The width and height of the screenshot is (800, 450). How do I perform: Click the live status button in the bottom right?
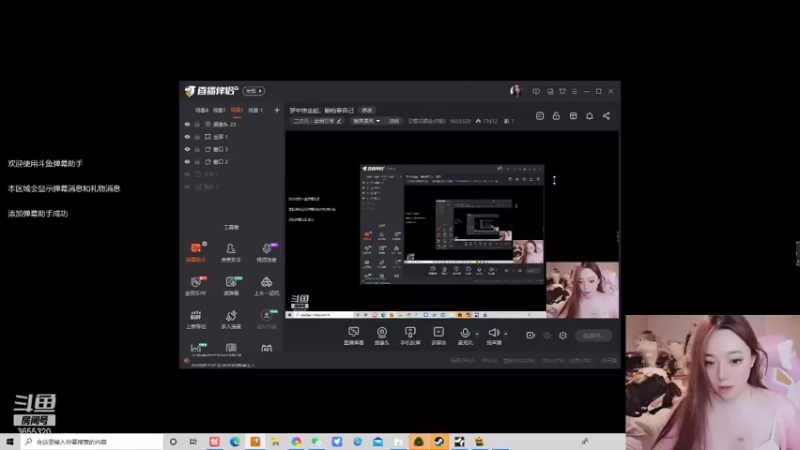pyautogui.click(x=593, y=336)
